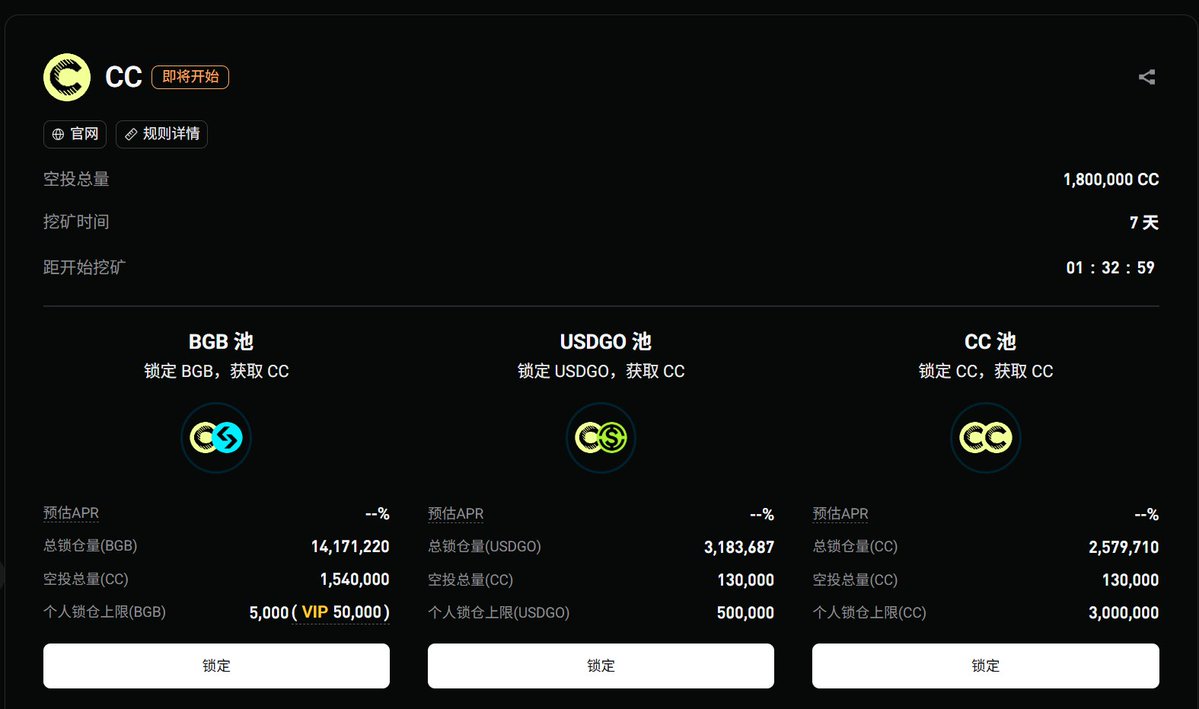1199x709 pixels.
Task: Select the CC 池 heading
Action: pyautogui.click(x=989, y=341)
